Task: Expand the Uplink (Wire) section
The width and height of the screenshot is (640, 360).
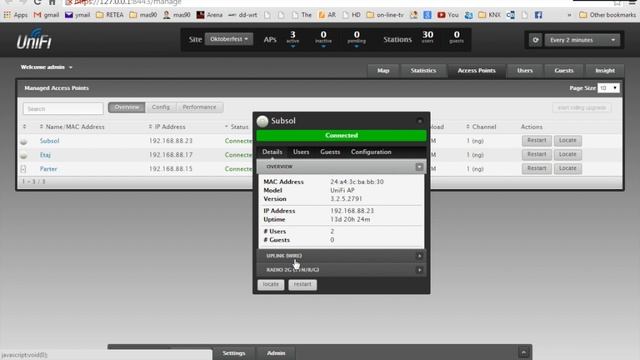Action: pos(341,256)
